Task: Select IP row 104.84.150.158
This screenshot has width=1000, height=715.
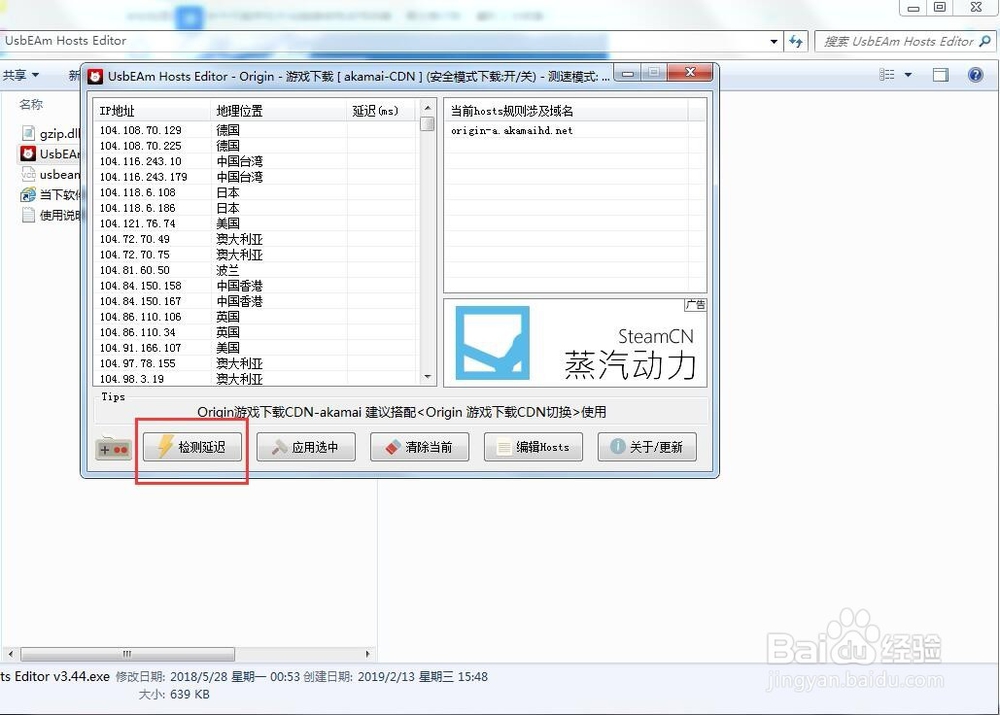Action: [x=256, y=286]
